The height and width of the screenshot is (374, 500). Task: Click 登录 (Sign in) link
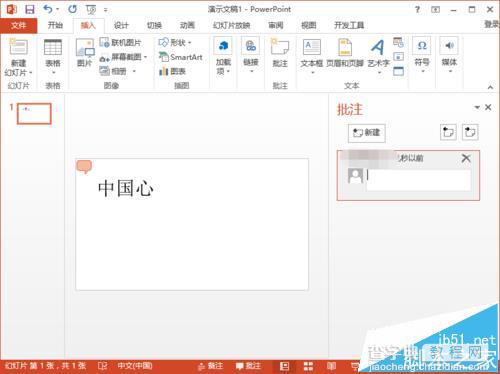click(492, 24)
